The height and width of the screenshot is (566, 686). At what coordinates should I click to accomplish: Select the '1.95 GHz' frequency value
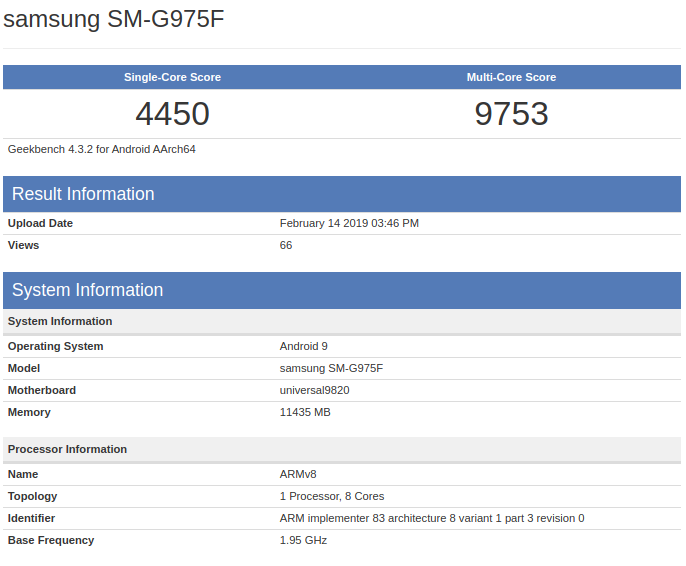click(x=303, y=541)
